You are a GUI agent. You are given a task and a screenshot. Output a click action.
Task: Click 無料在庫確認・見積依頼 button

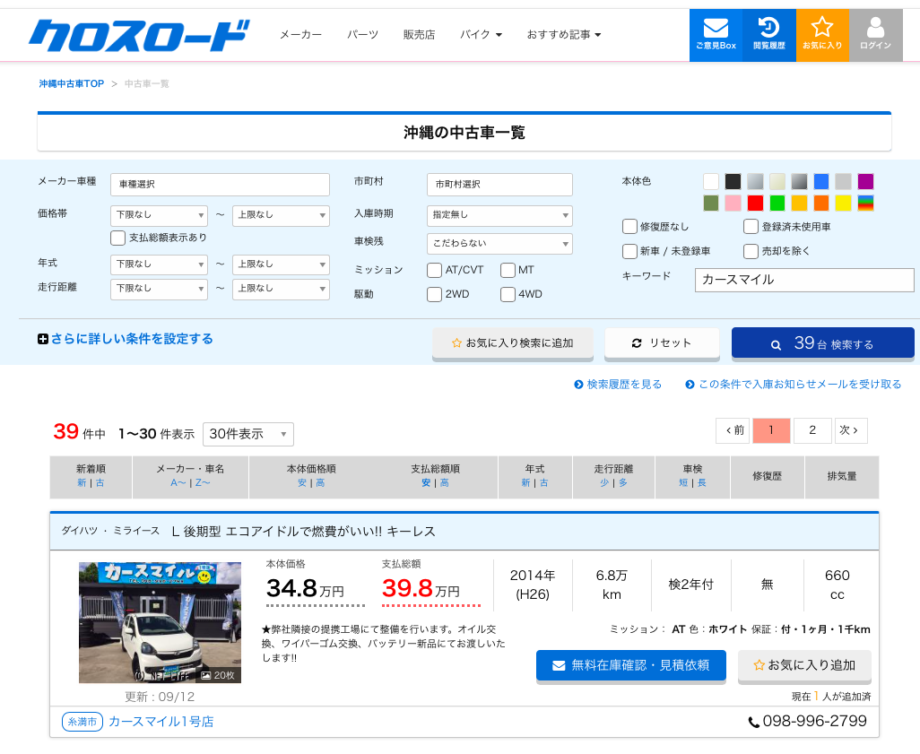click(631, 665)
